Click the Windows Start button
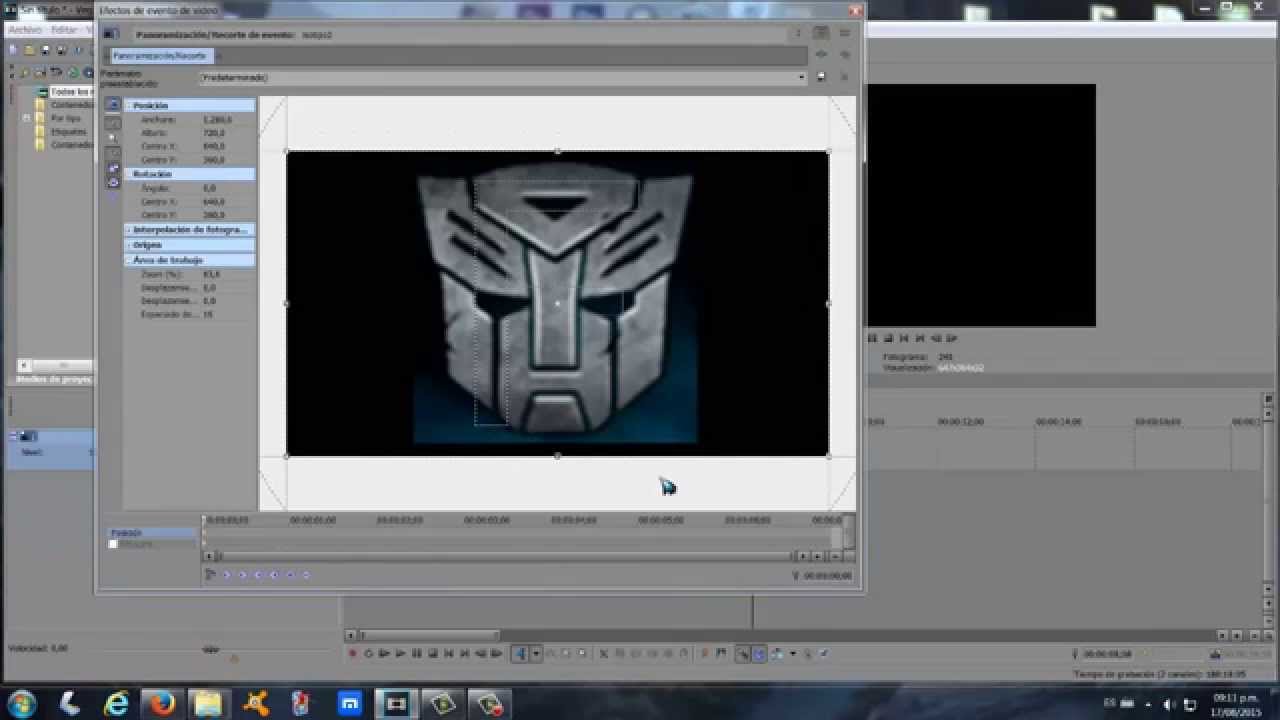 pos(22,703)
